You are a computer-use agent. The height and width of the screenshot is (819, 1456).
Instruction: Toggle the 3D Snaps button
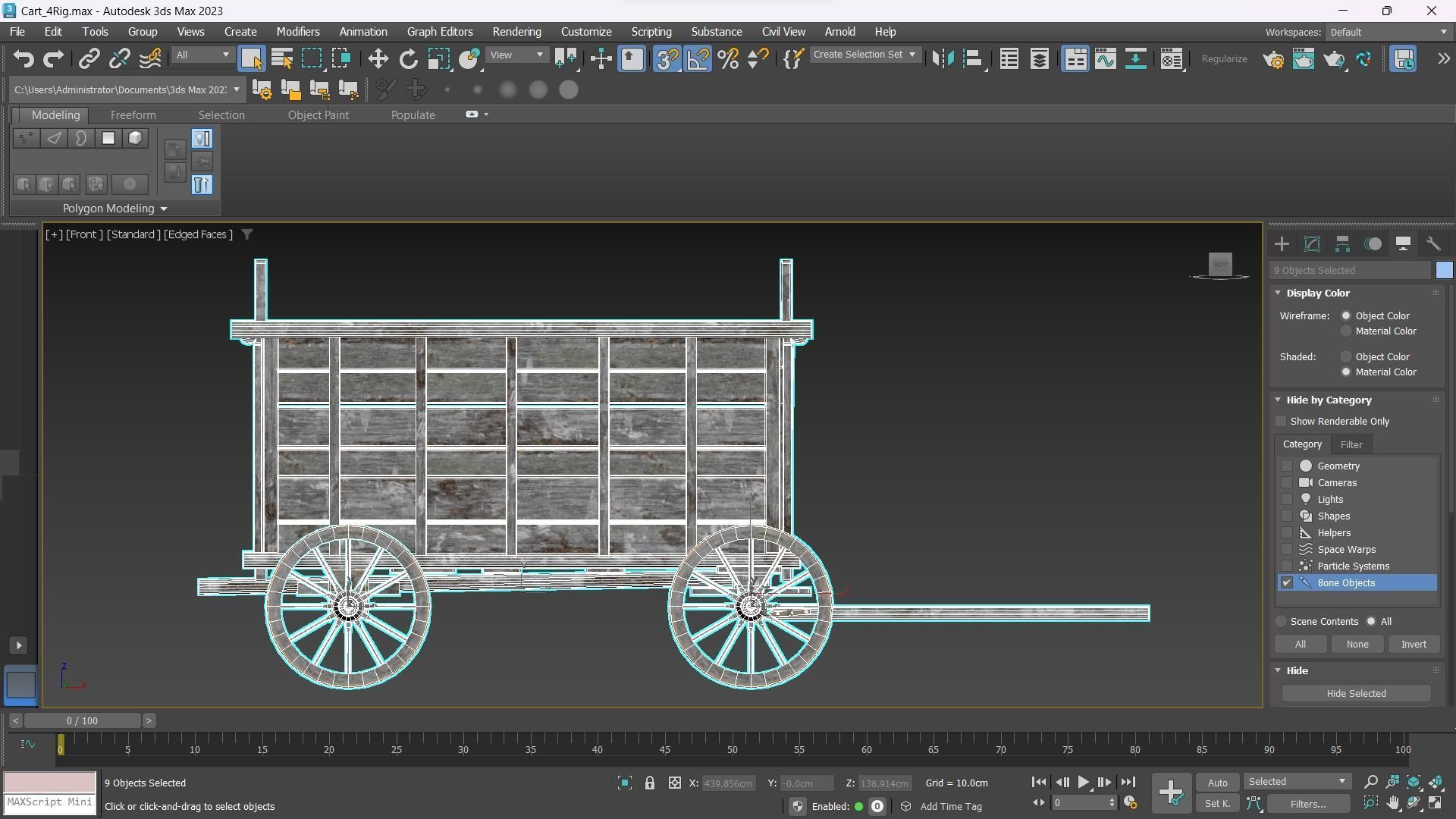click(667, 59)
